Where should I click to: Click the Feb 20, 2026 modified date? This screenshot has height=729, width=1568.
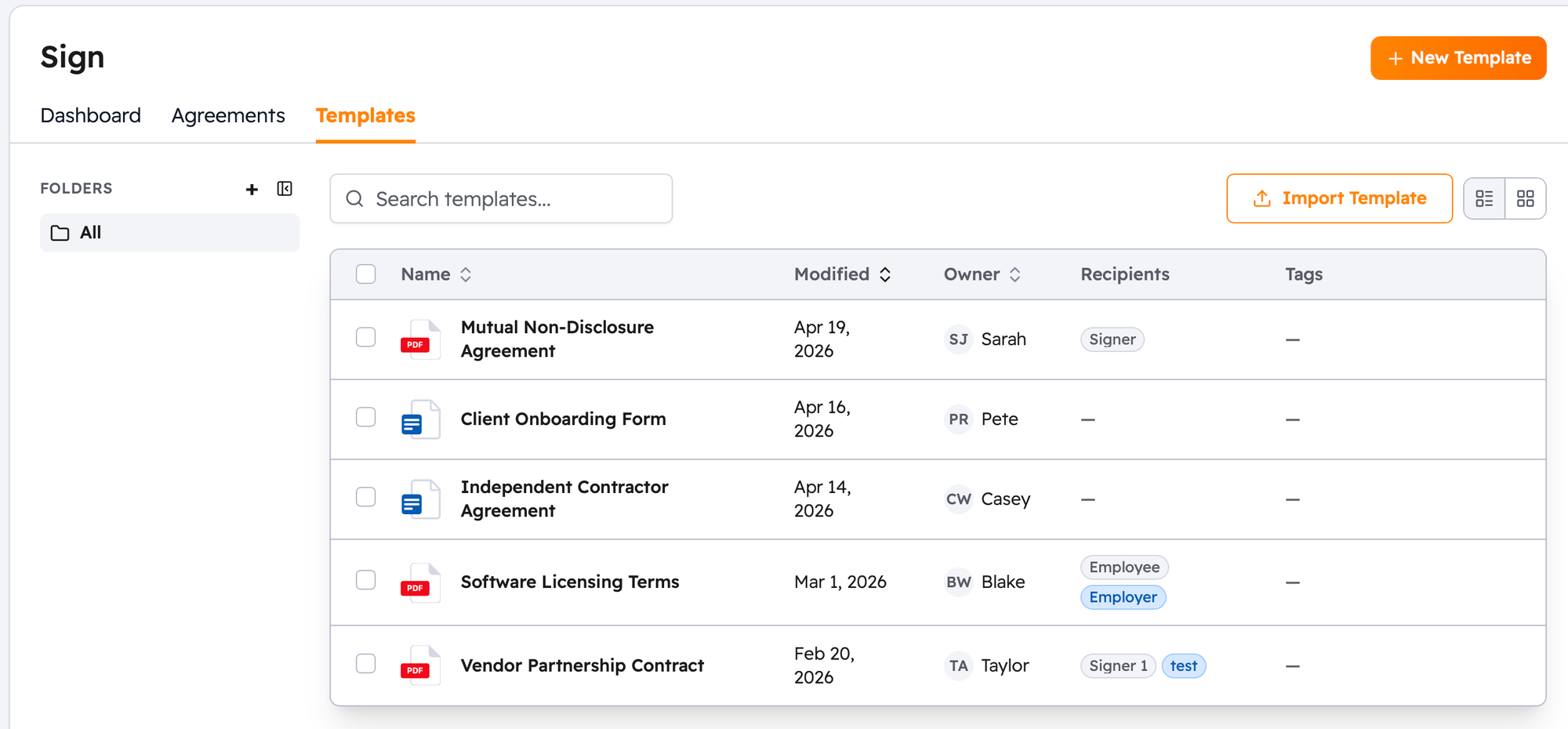click(x=824, y=666)
